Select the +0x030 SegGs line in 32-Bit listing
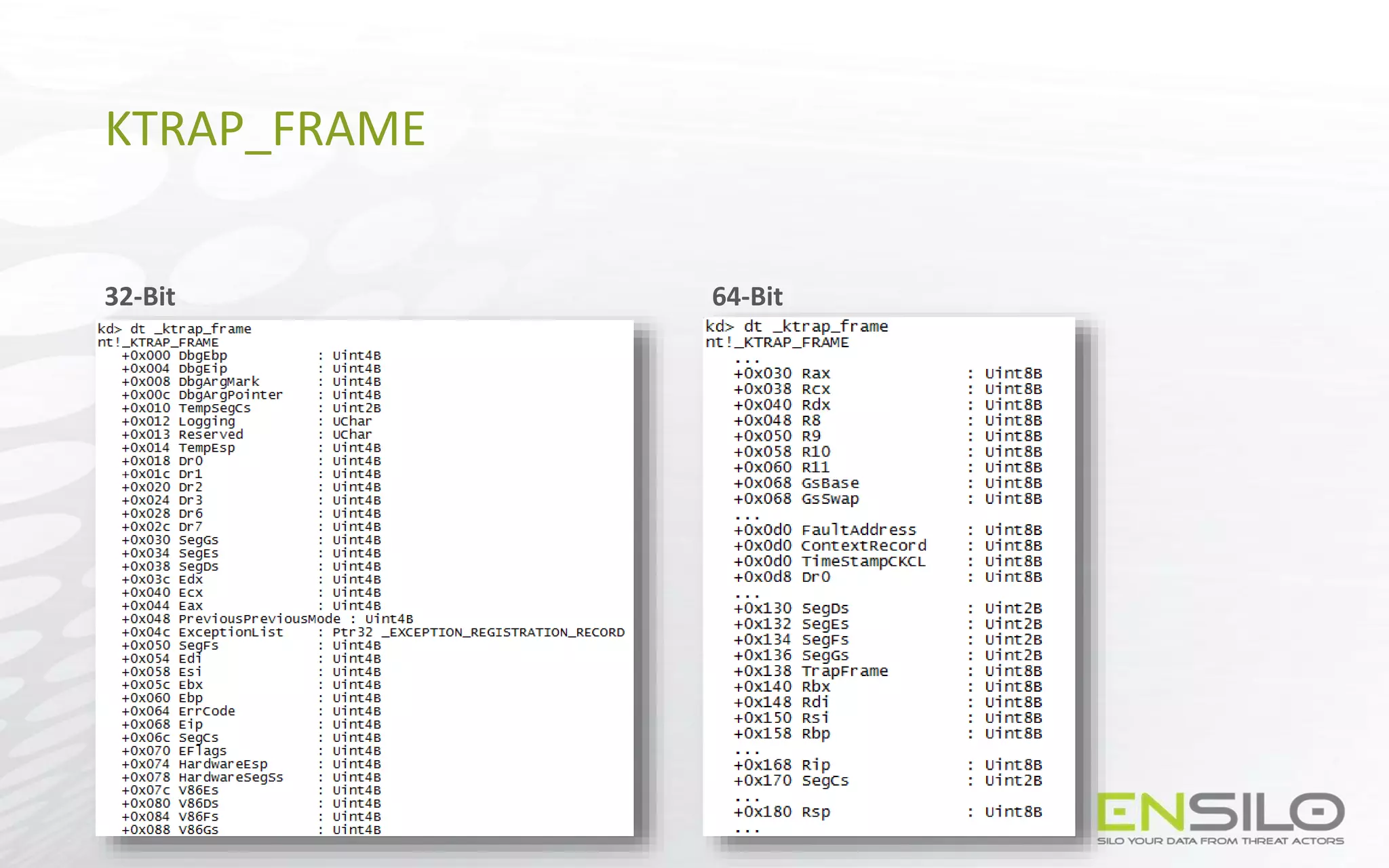Viewport: 1389px width, 868px height. pos(251,540)
